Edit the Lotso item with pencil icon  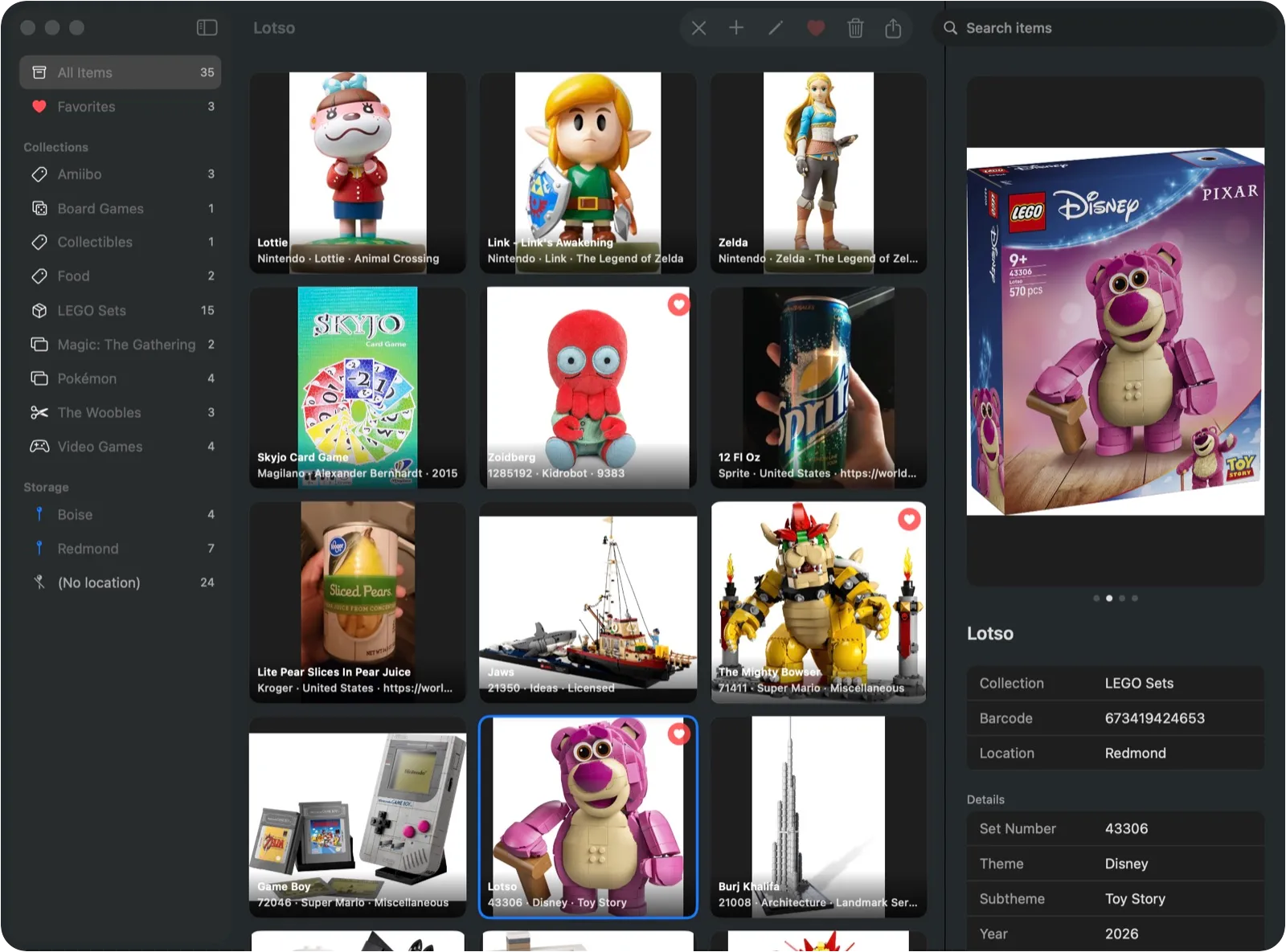tap(776, 28)
